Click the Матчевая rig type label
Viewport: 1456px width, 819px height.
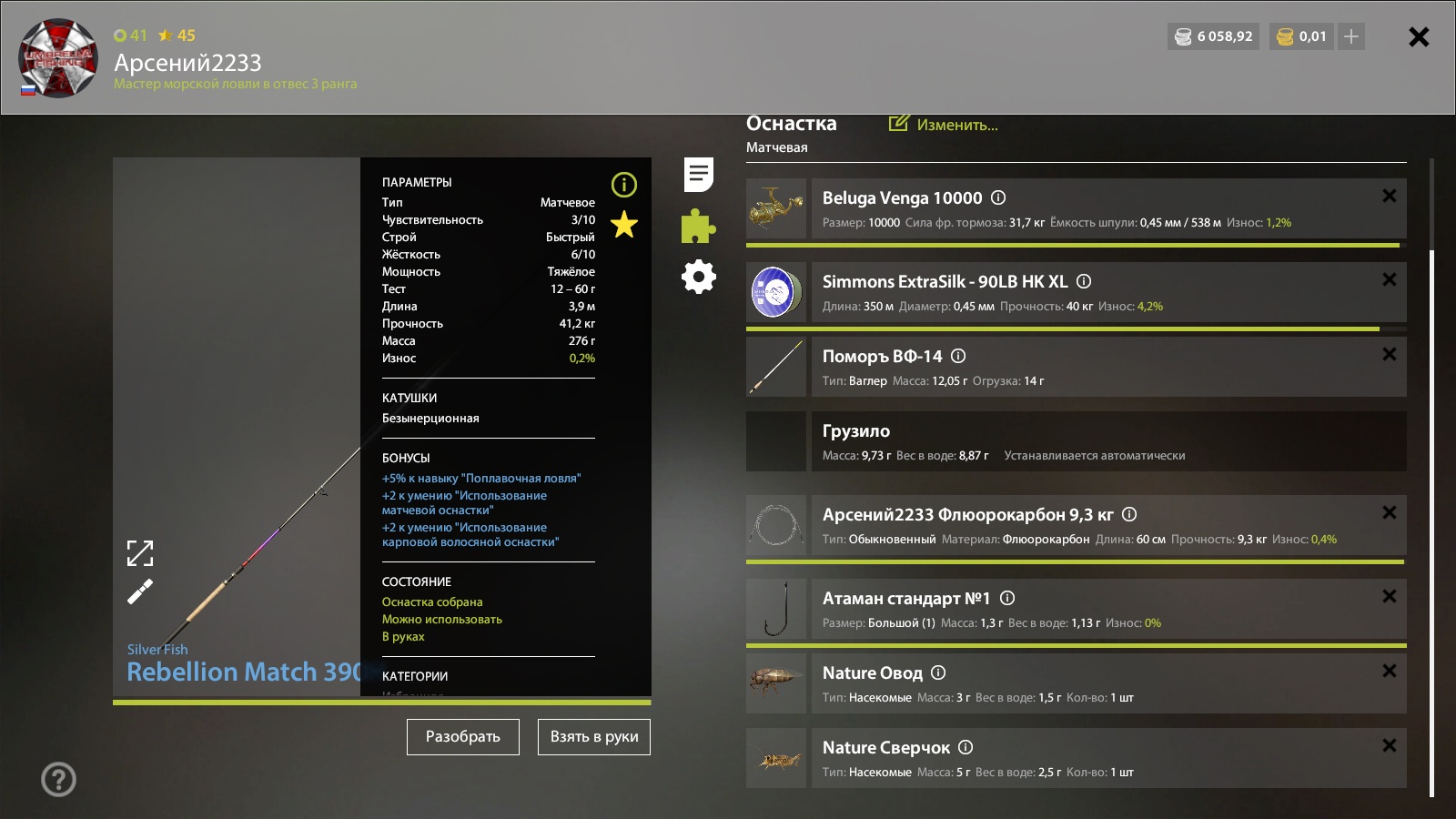point(777,147)
